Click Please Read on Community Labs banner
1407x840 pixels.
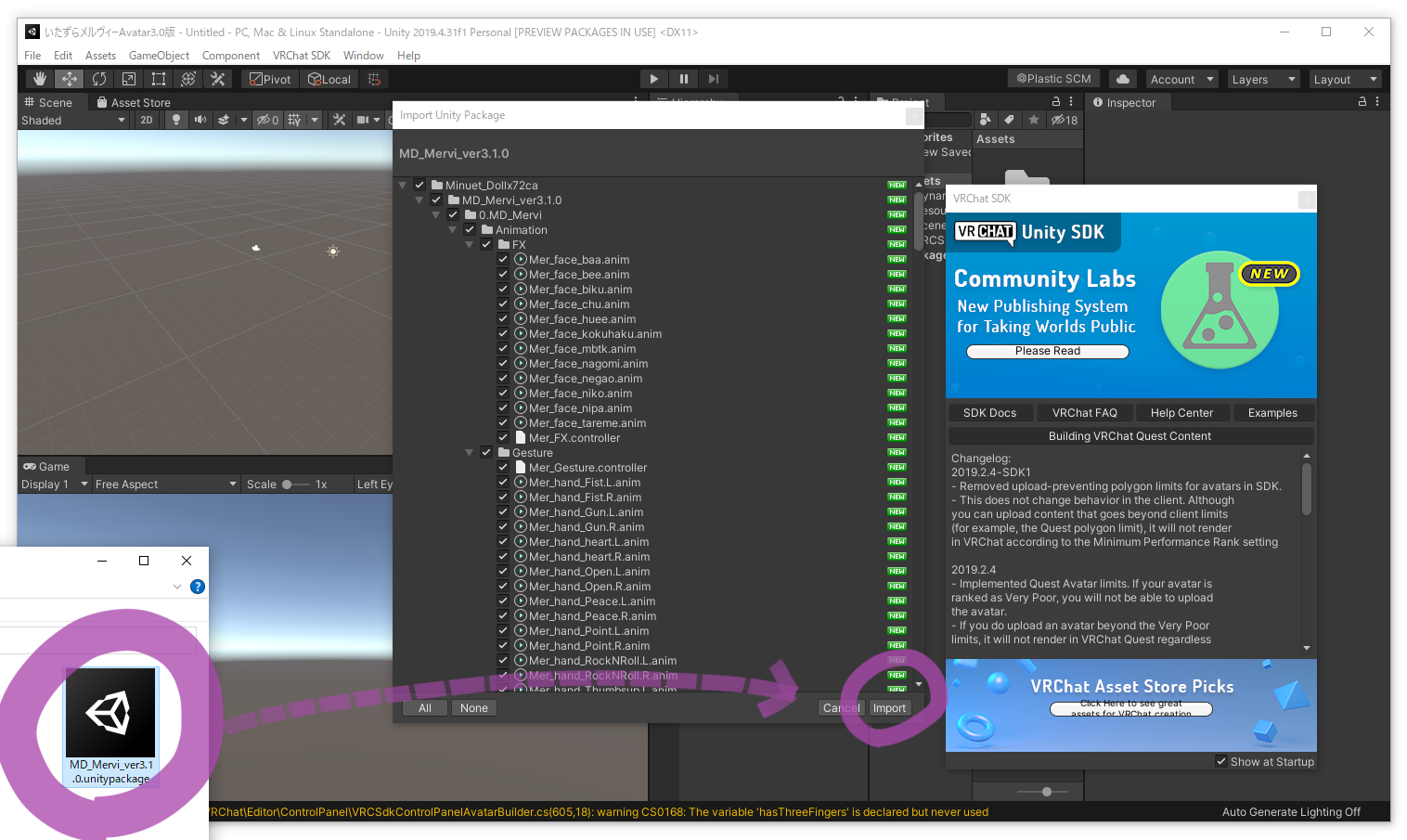1048,351
